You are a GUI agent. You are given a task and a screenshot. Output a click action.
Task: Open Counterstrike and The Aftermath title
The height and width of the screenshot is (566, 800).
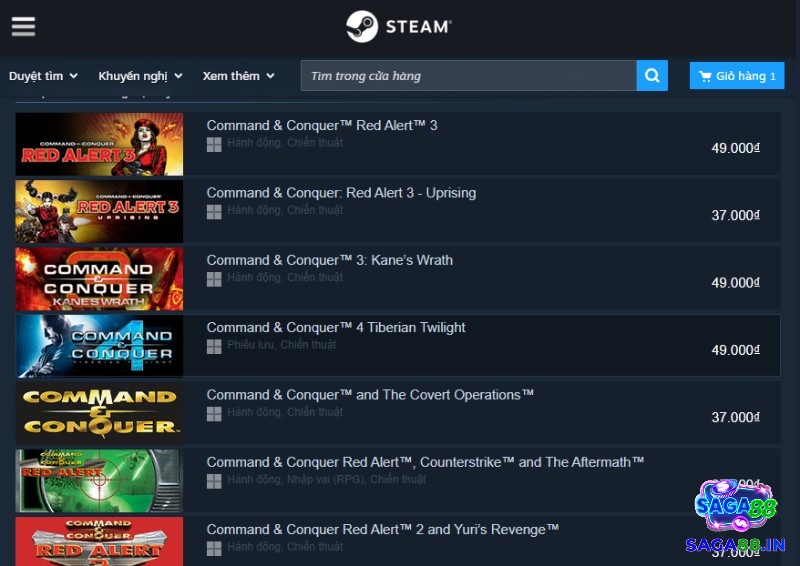click(x=425, y=462)
